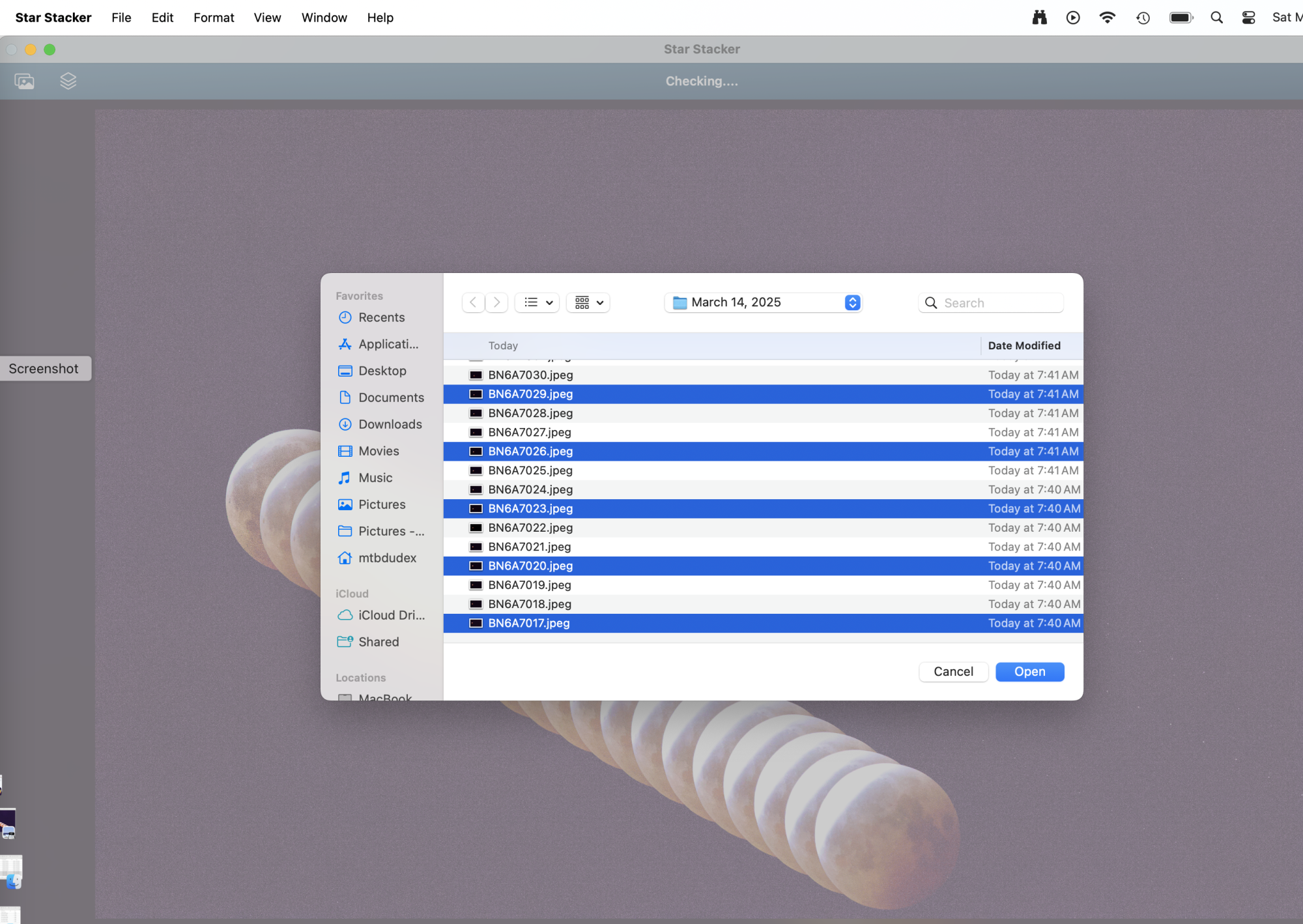Image resolution: width=1303 pixels, height=924 pixels.
Task: Open the Wi-Fi status menu
Action: click(1107, 18)
